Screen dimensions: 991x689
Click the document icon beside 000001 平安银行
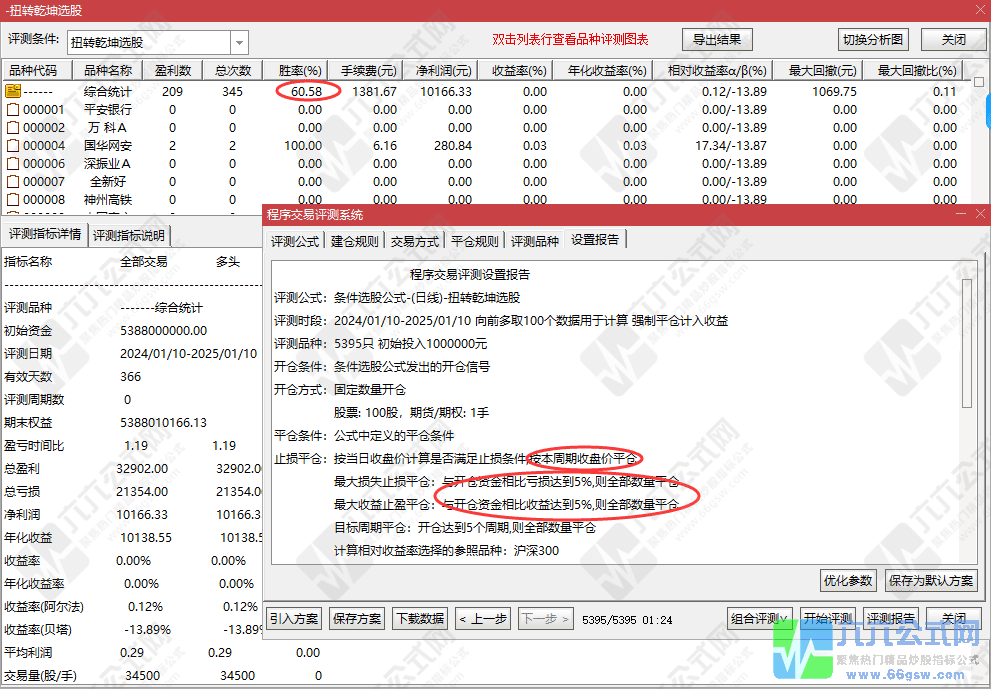[x=12, y=109]
